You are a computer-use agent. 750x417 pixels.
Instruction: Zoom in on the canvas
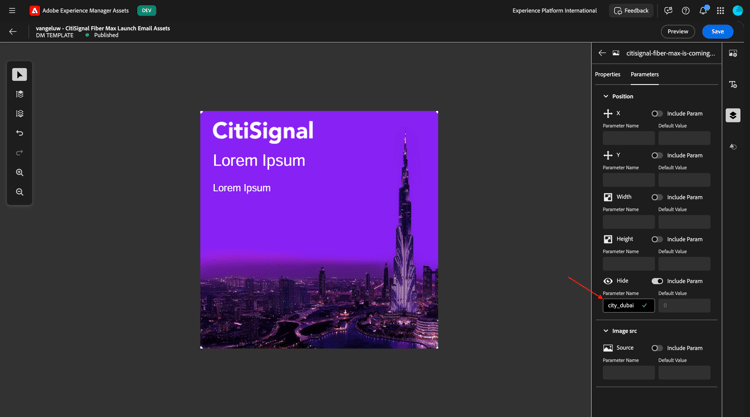click(x=20, y=173)
